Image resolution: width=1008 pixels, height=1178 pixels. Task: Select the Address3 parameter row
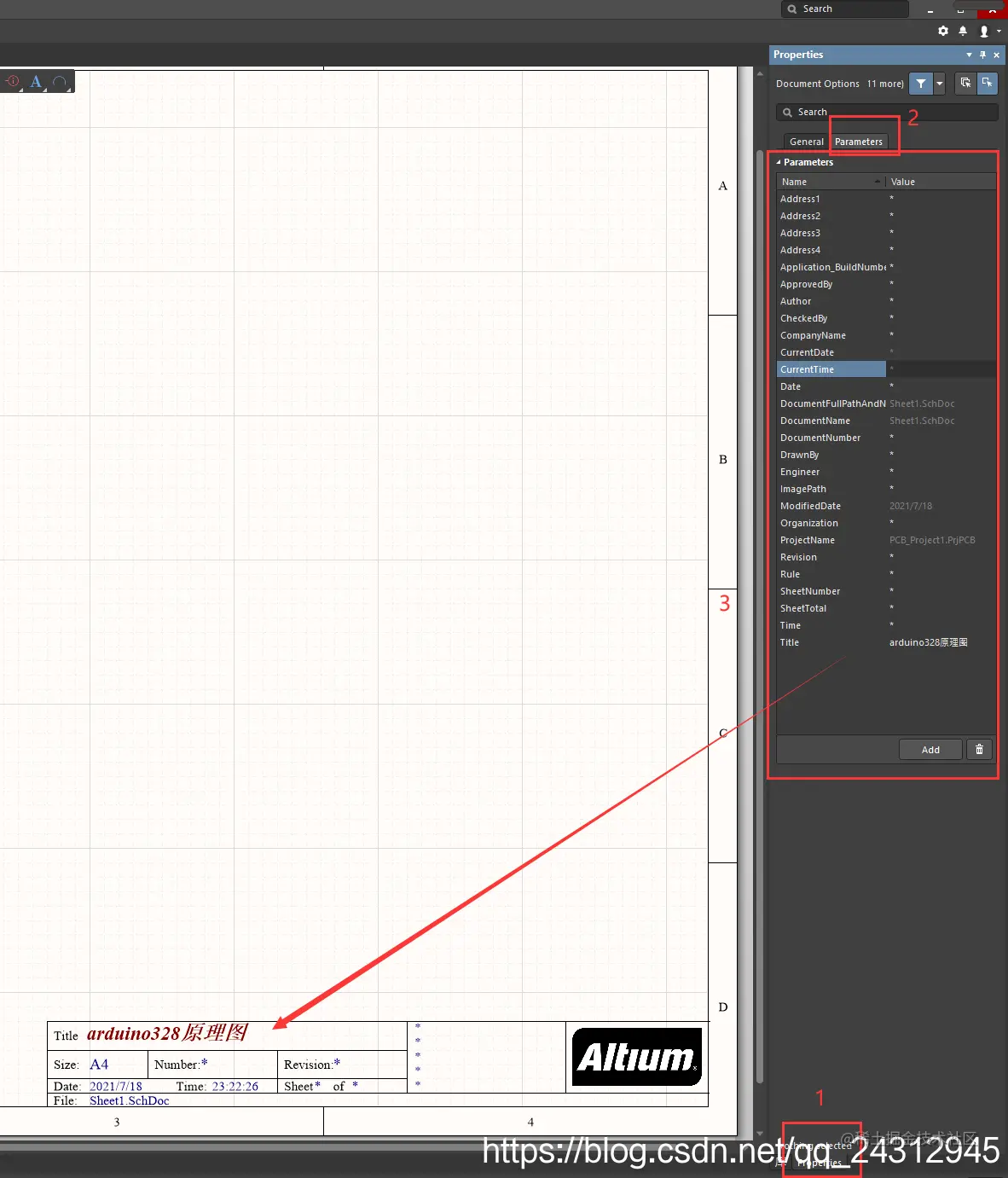(x=886, y=233)
